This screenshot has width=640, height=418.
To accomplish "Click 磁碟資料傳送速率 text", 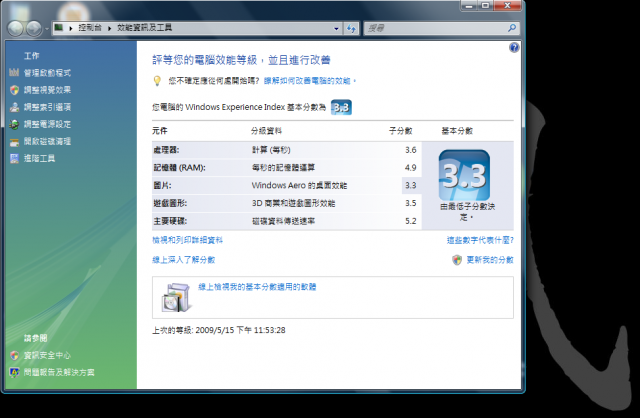I will tap(283, 221).
